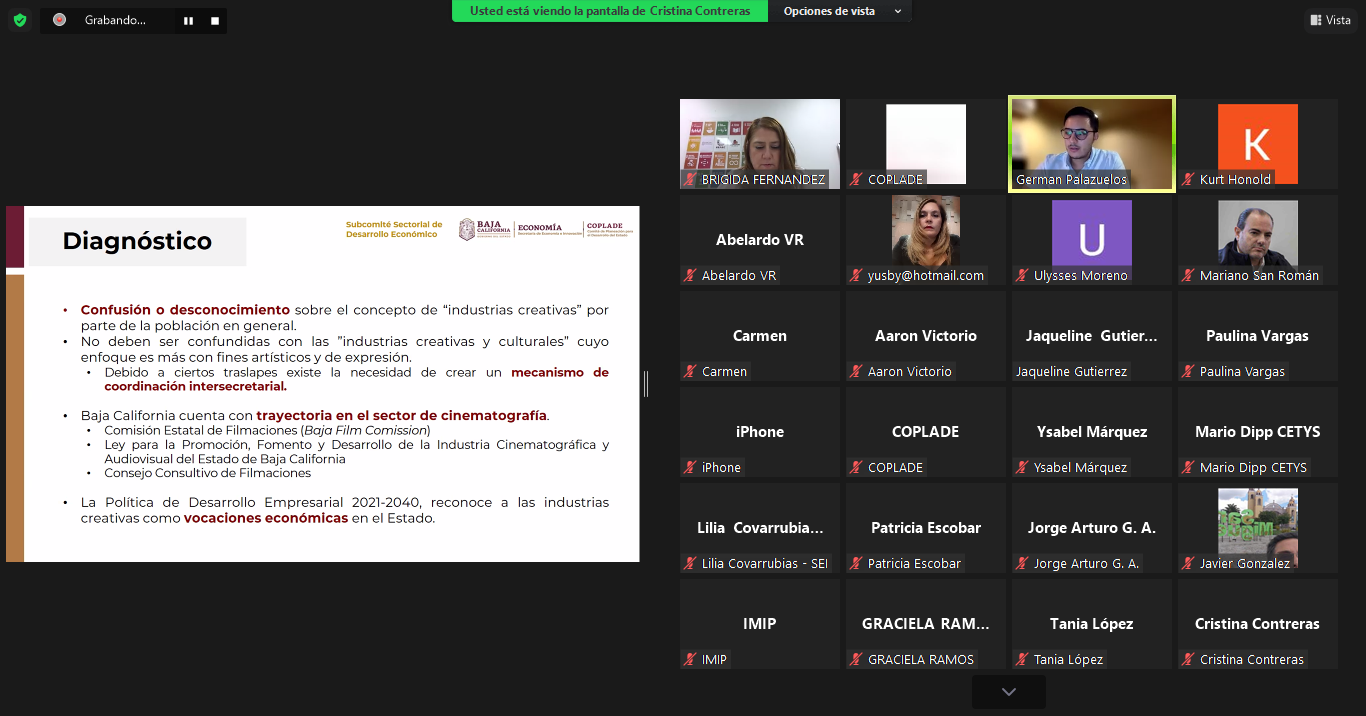The height and width of the screenshot is (716, 1366).
Task: Open the Opciones de vista dropdown
Action: (841, 11)
